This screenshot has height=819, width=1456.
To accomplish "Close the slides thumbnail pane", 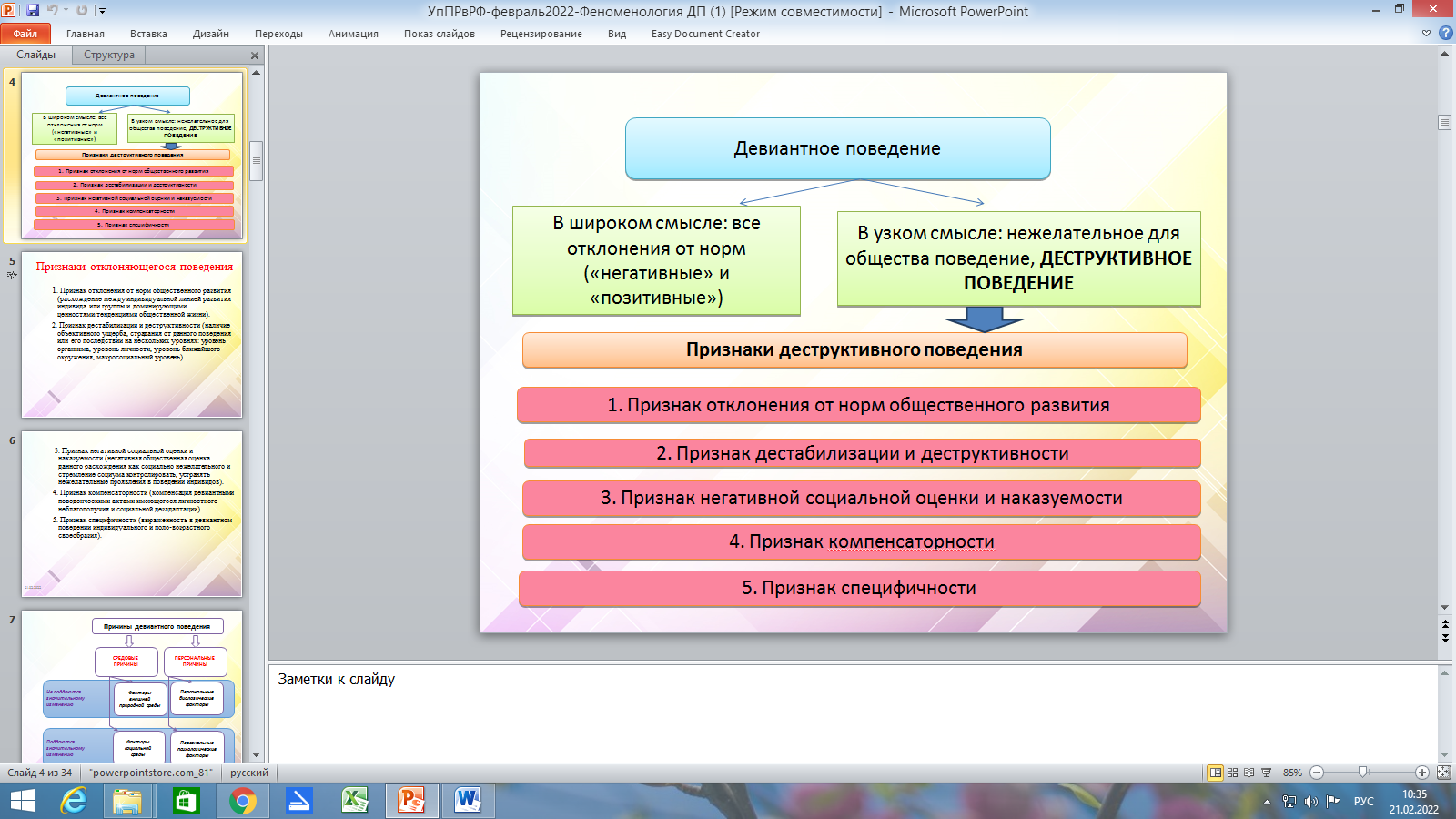I will [255, 56].
